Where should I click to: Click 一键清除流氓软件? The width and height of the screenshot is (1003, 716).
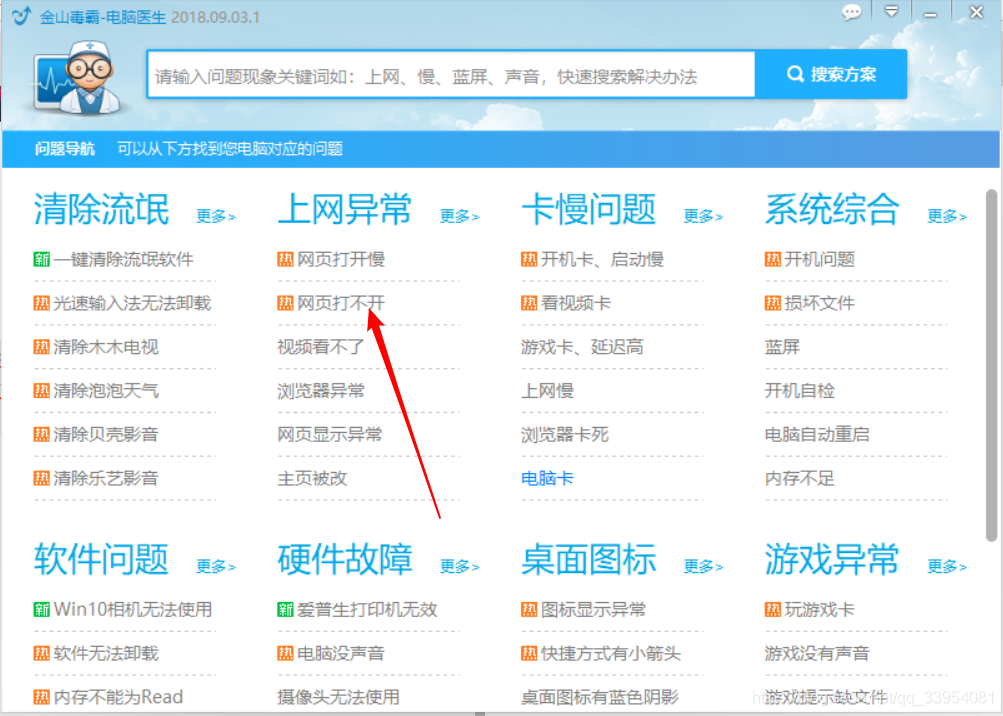(x=123, y=260)
